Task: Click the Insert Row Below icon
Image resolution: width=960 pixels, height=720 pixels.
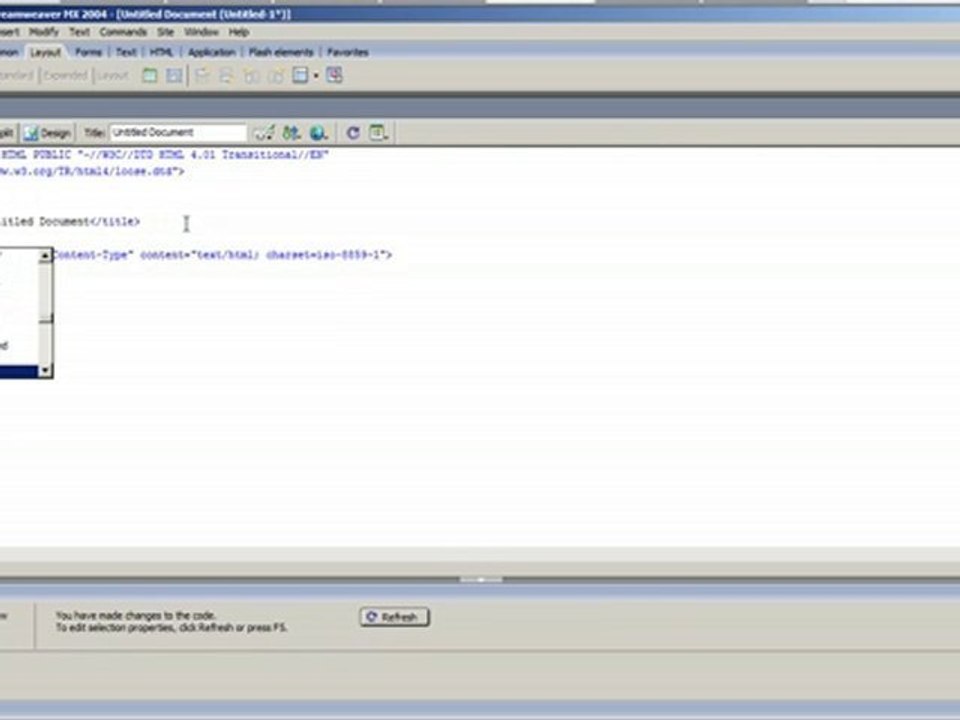Action: tap(227, 75)
